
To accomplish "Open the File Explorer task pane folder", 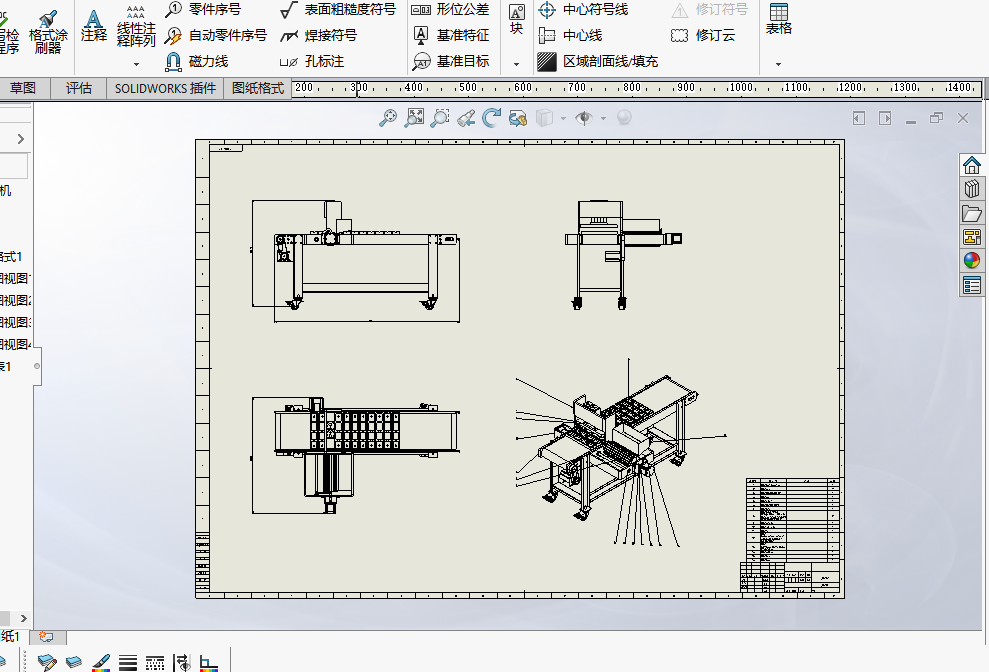I will click(x=972, y=213).
